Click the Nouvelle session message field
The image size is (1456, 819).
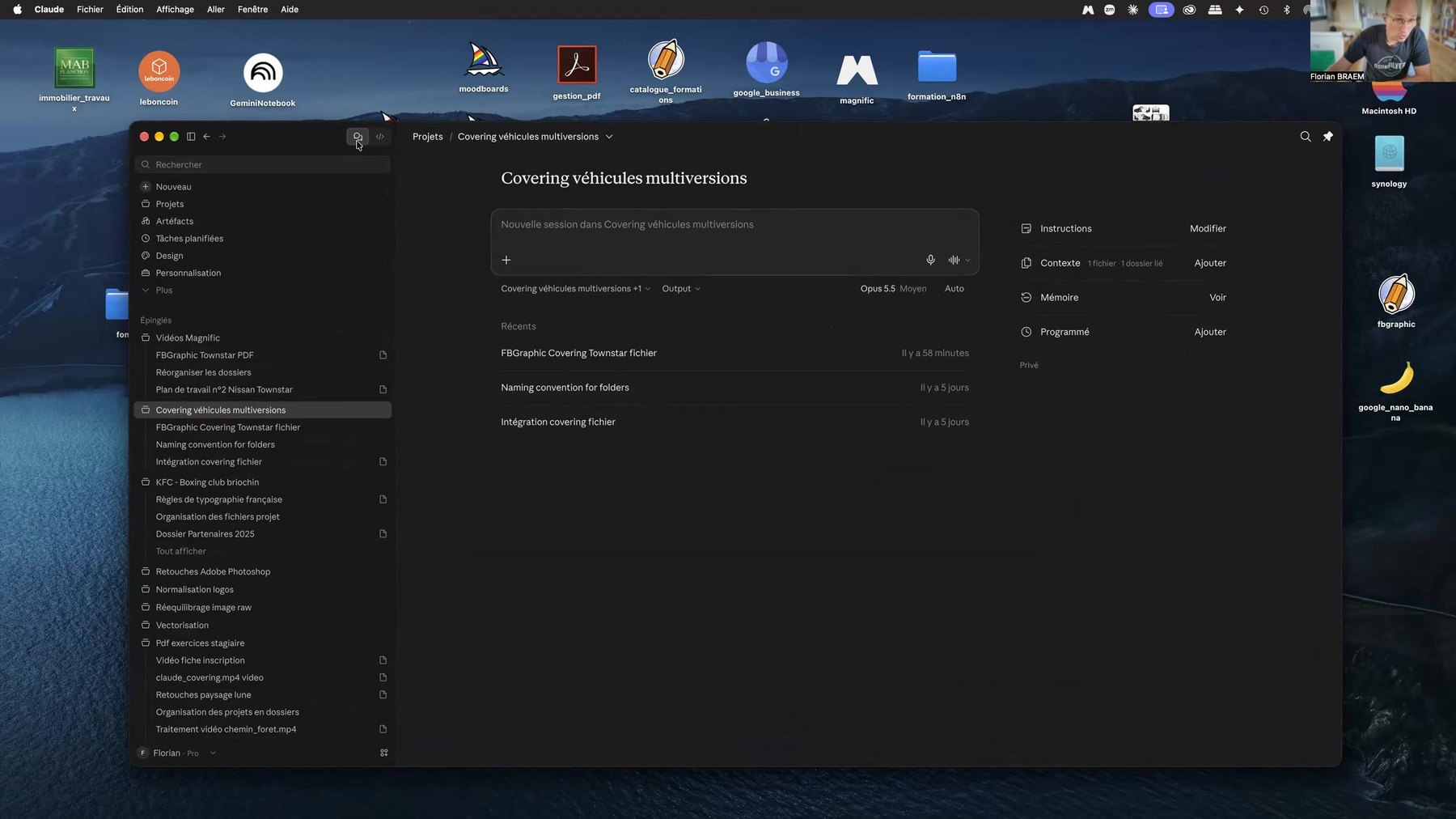tap(734, 225)
